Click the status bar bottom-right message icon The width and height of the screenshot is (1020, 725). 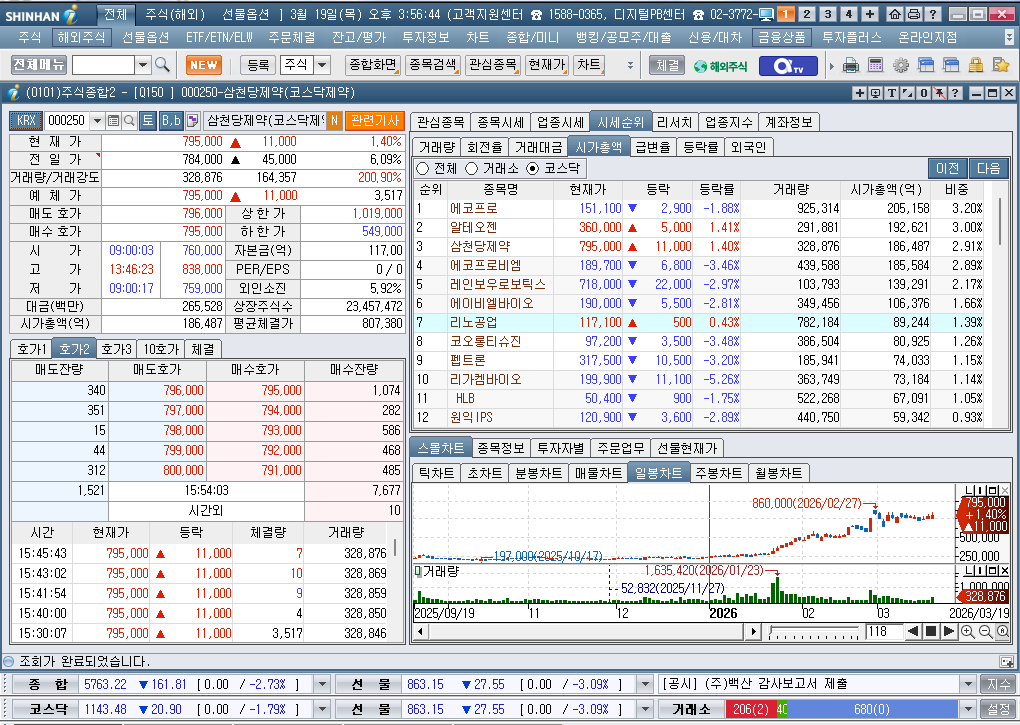[x=1006, y=662]
